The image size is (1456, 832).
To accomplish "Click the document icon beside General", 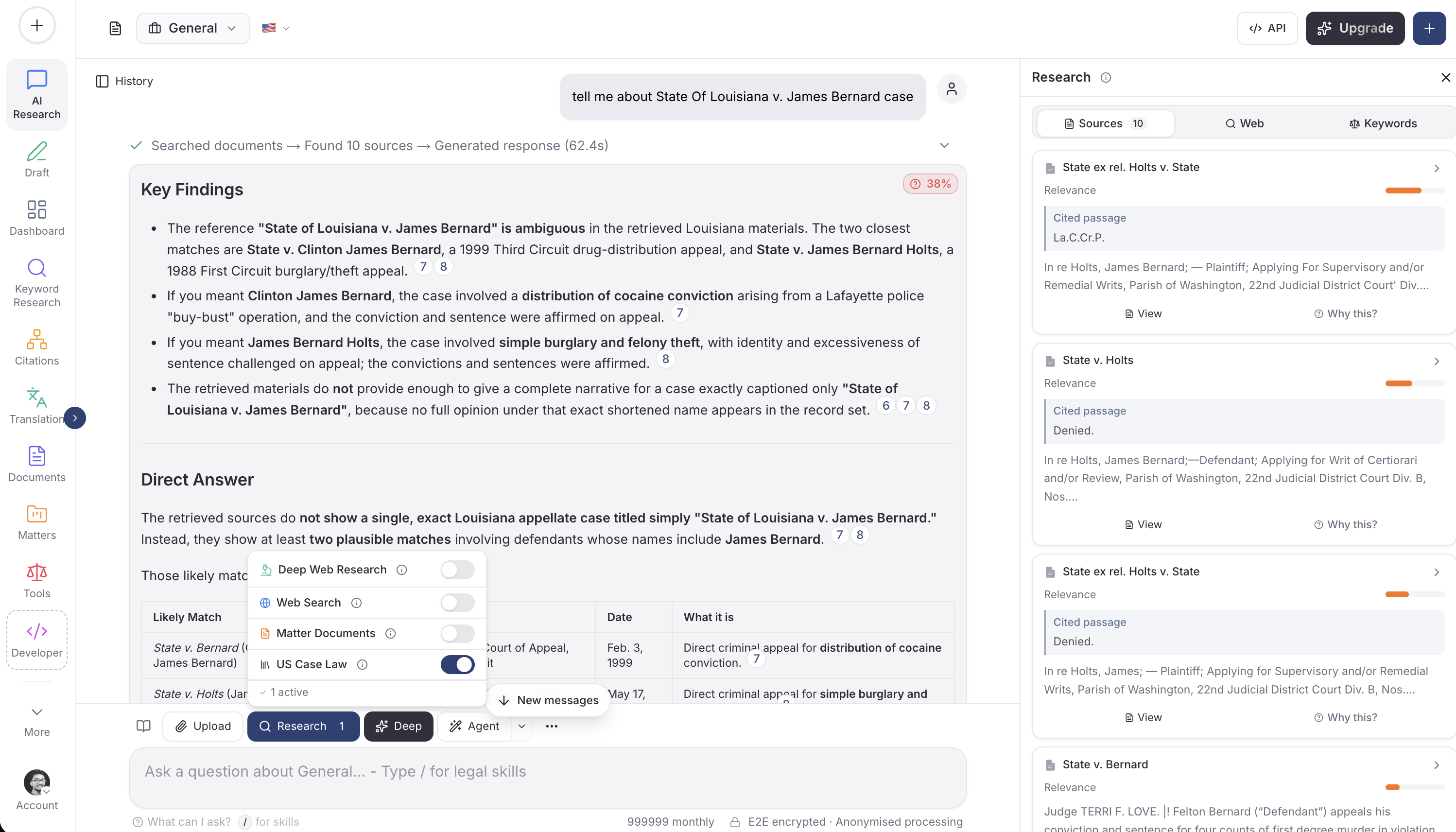I will click(x=115, y=28).
